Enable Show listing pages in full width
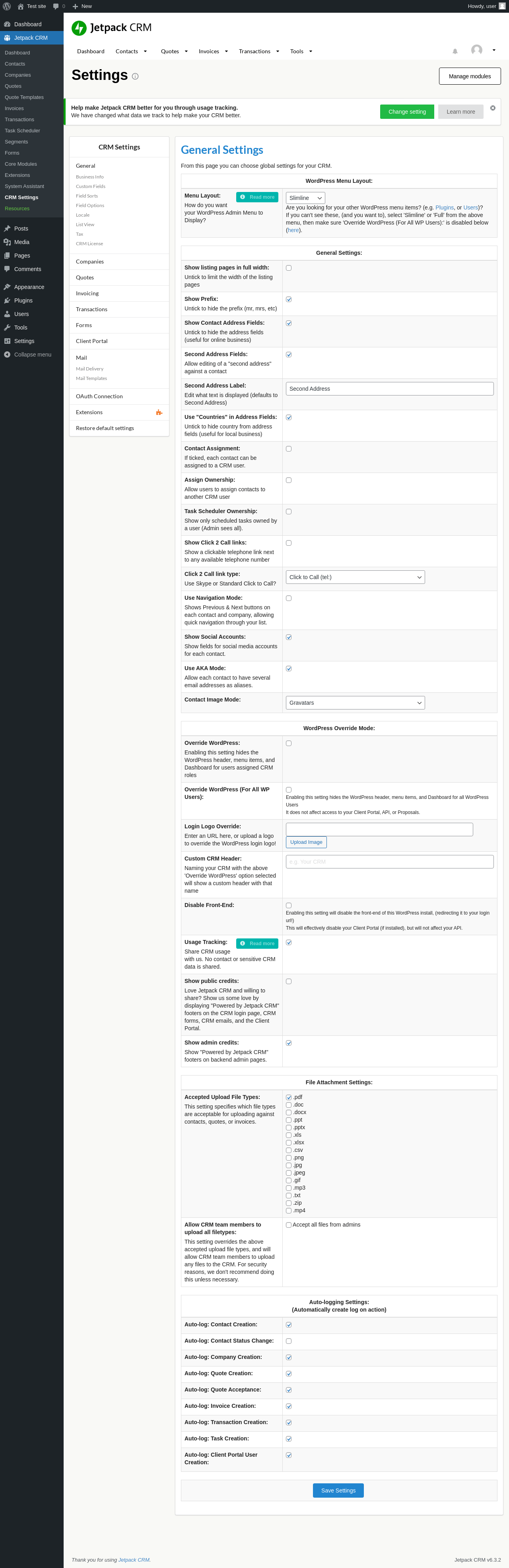This screenshot has height=1568, width=509. click(289, 268)
